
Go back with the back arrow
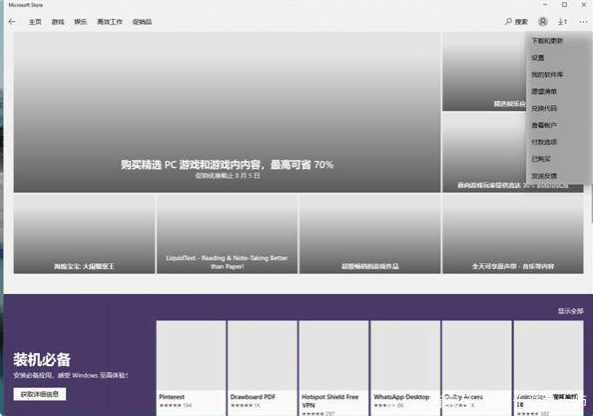click(12, 22)
